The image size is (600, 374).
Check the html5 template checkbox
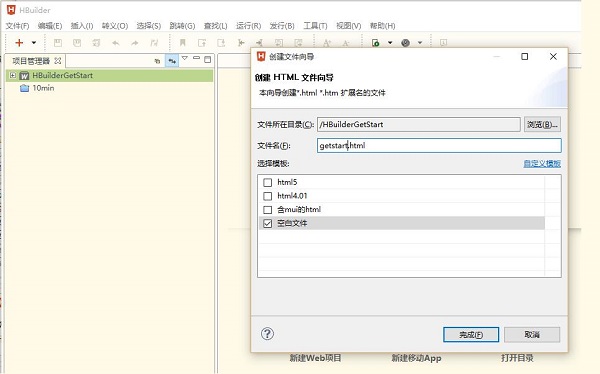click(x=267, y=182)
